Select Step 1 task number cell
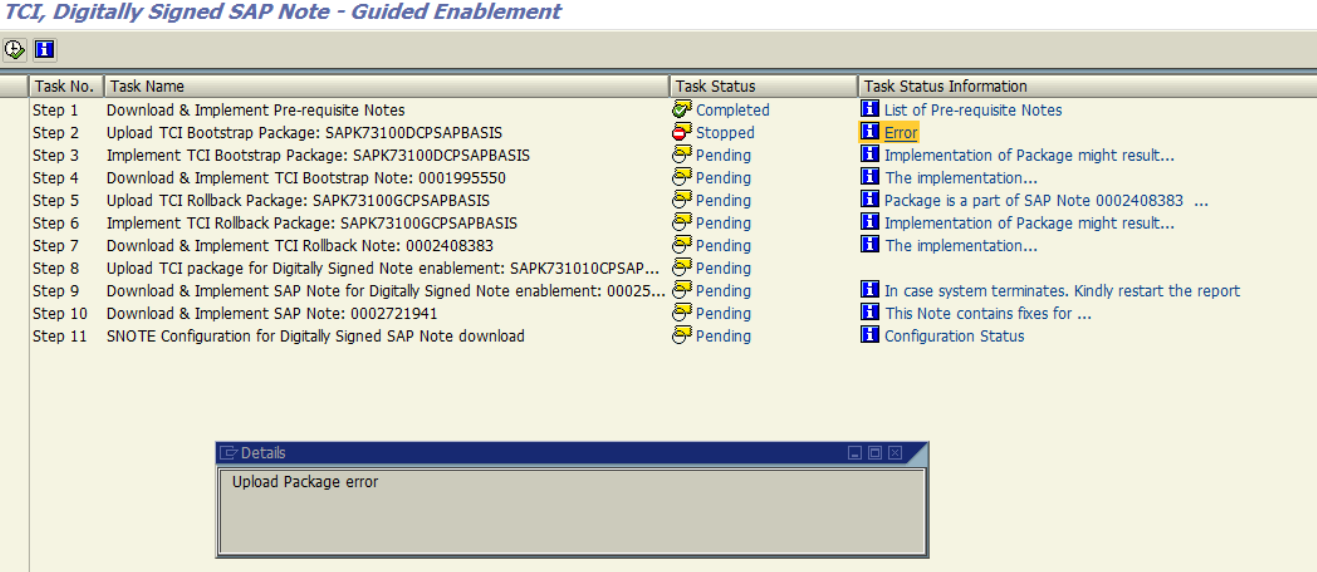The height and width of the screenshot is (572, 1317). click(55, 110)
